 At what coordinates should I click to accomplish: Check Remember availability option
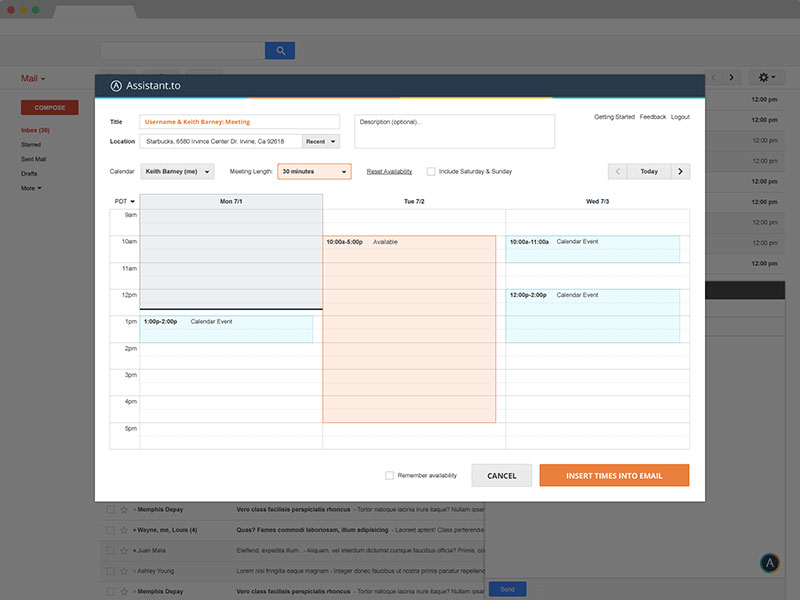click(389, 476)
